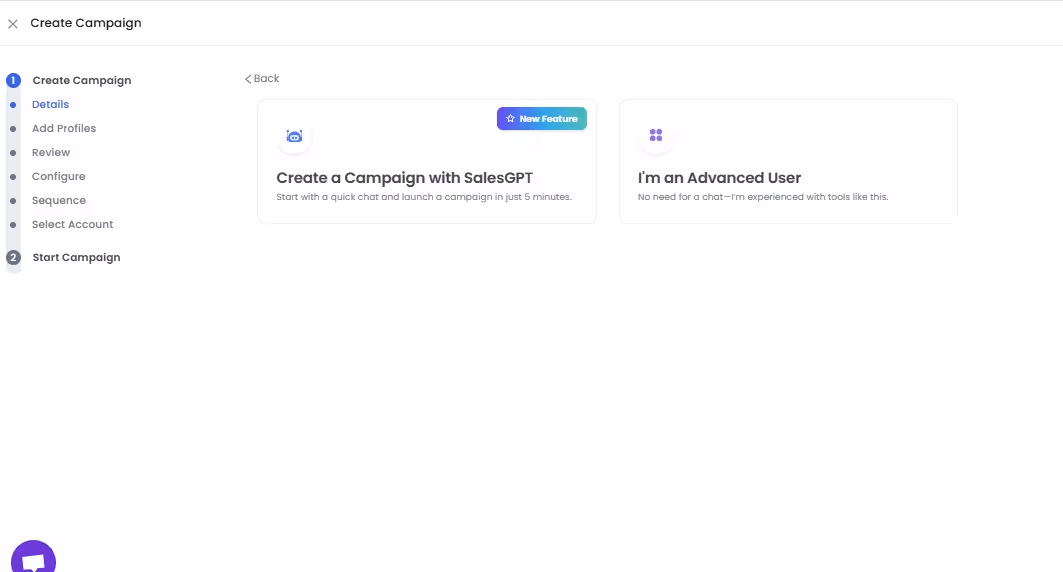
Task: Go to the Configure step
Action: click(x=58, y=176)
